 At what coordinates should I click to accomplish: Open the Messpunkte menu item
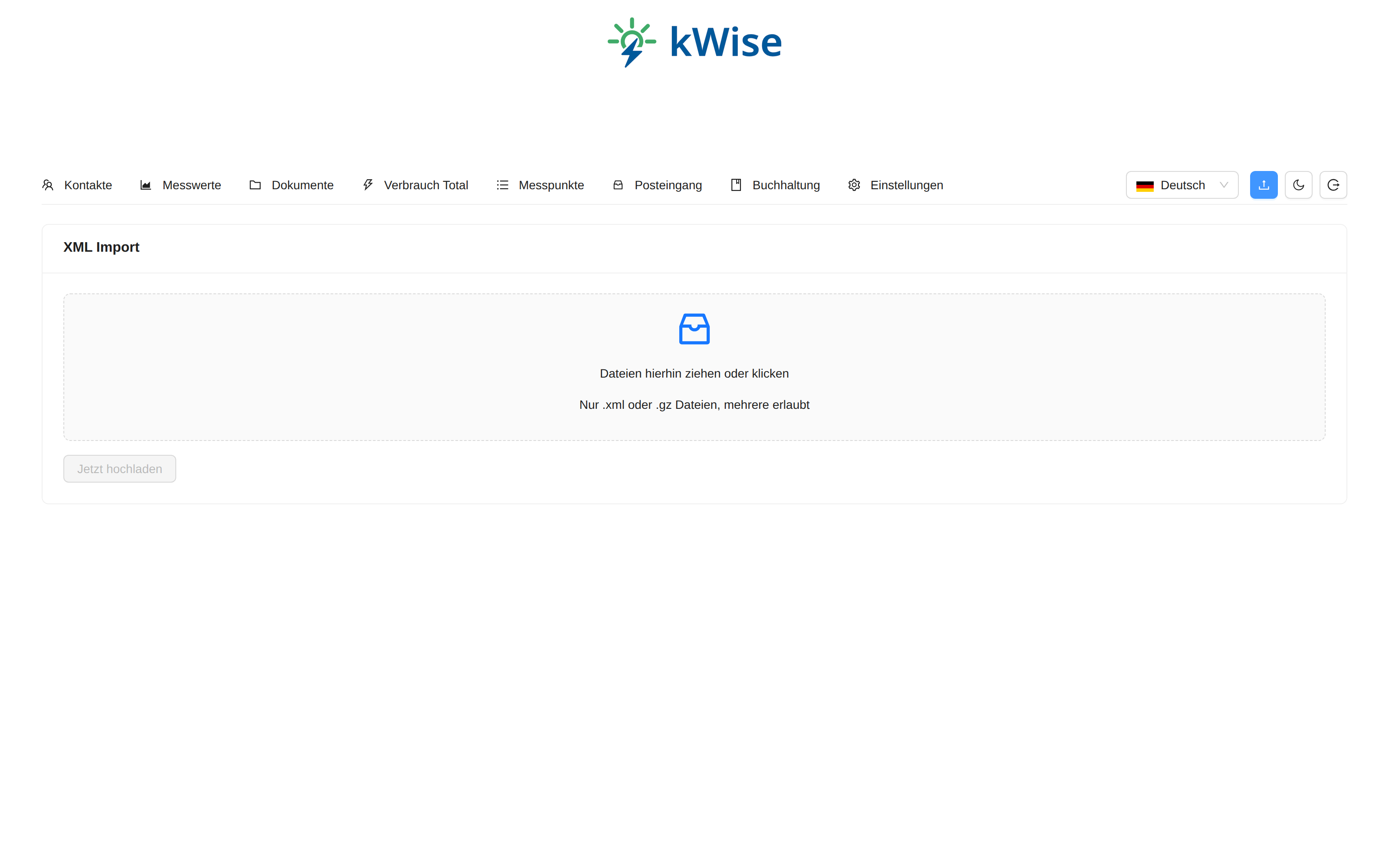click(540, 185)
